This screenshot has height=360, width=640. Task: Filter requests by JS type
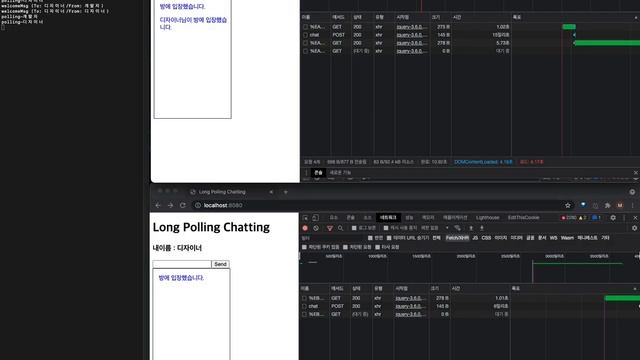coord(475,238)
